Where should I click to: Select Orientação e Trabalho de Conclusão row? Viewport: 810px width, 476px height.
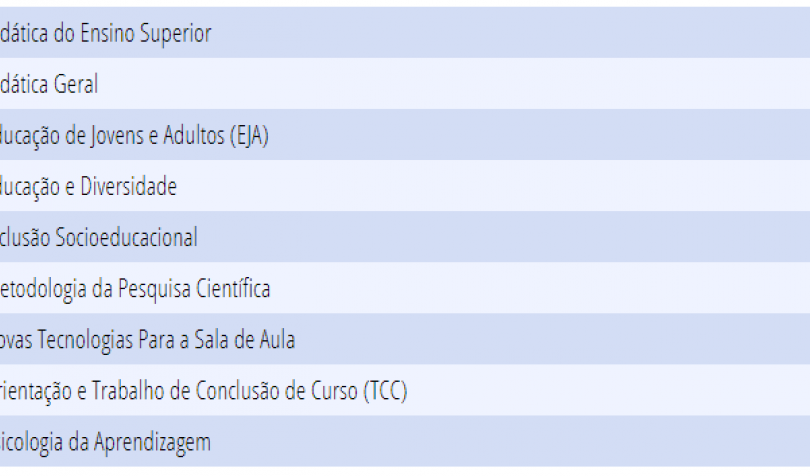coord(405,390)
